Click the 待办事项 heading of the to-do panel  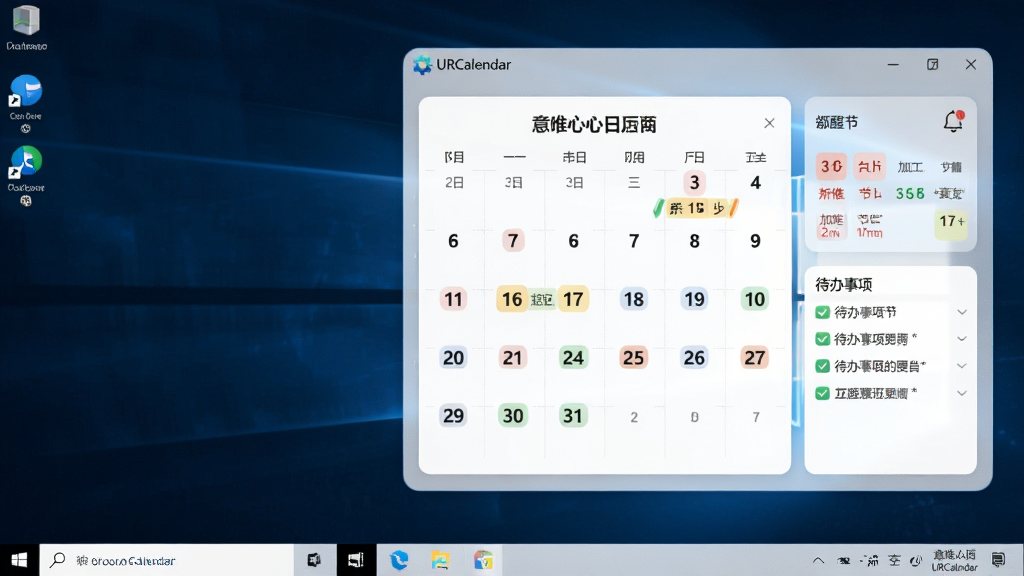844,284
